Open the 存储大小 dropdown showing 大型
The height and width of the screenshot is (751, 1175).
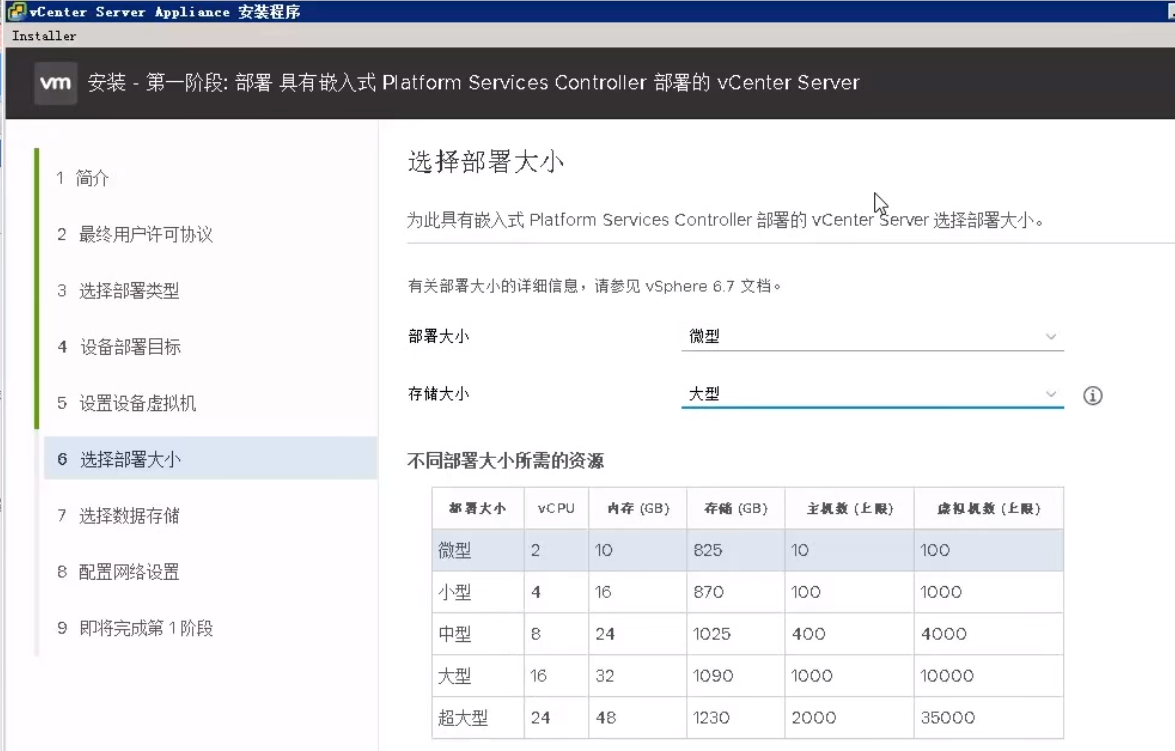pos(872,394)
